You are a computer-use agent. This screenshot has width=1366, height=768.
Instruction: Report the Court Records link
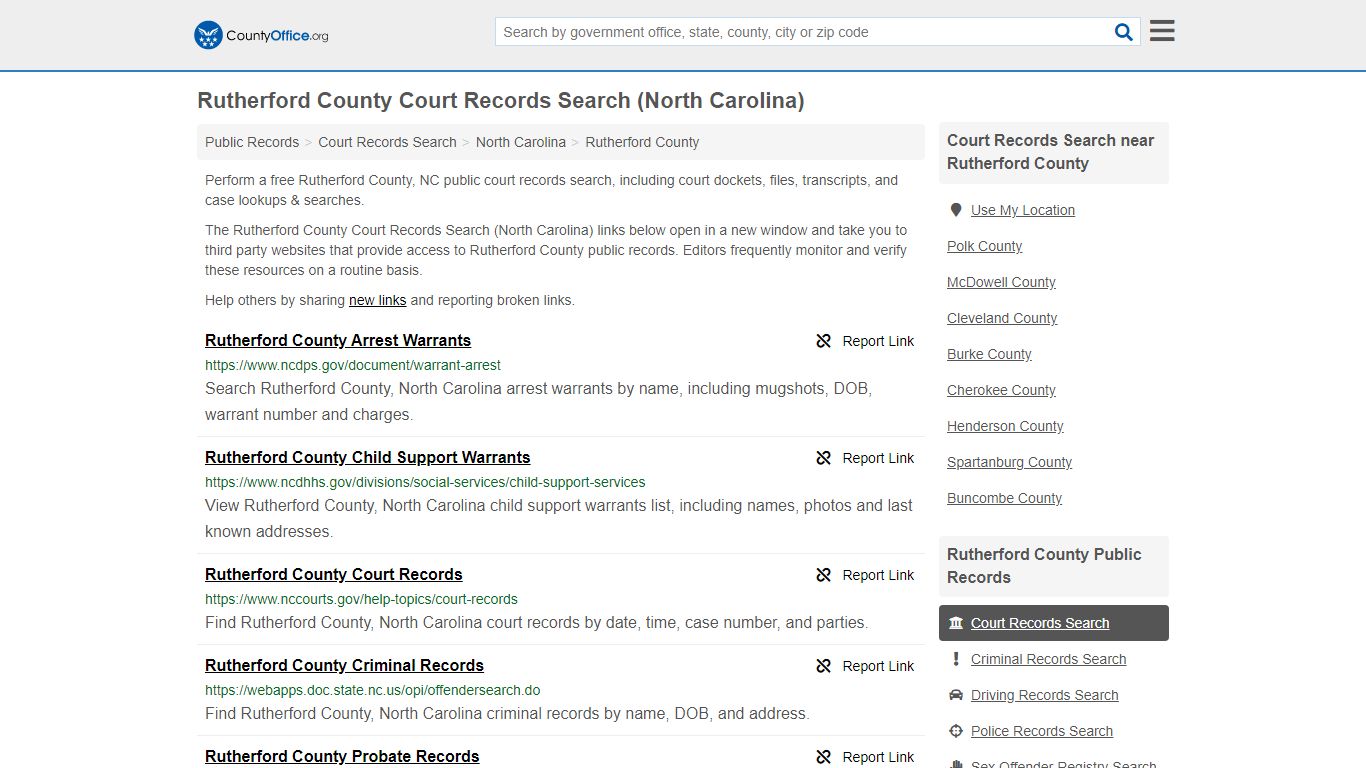tap(865, 575)
